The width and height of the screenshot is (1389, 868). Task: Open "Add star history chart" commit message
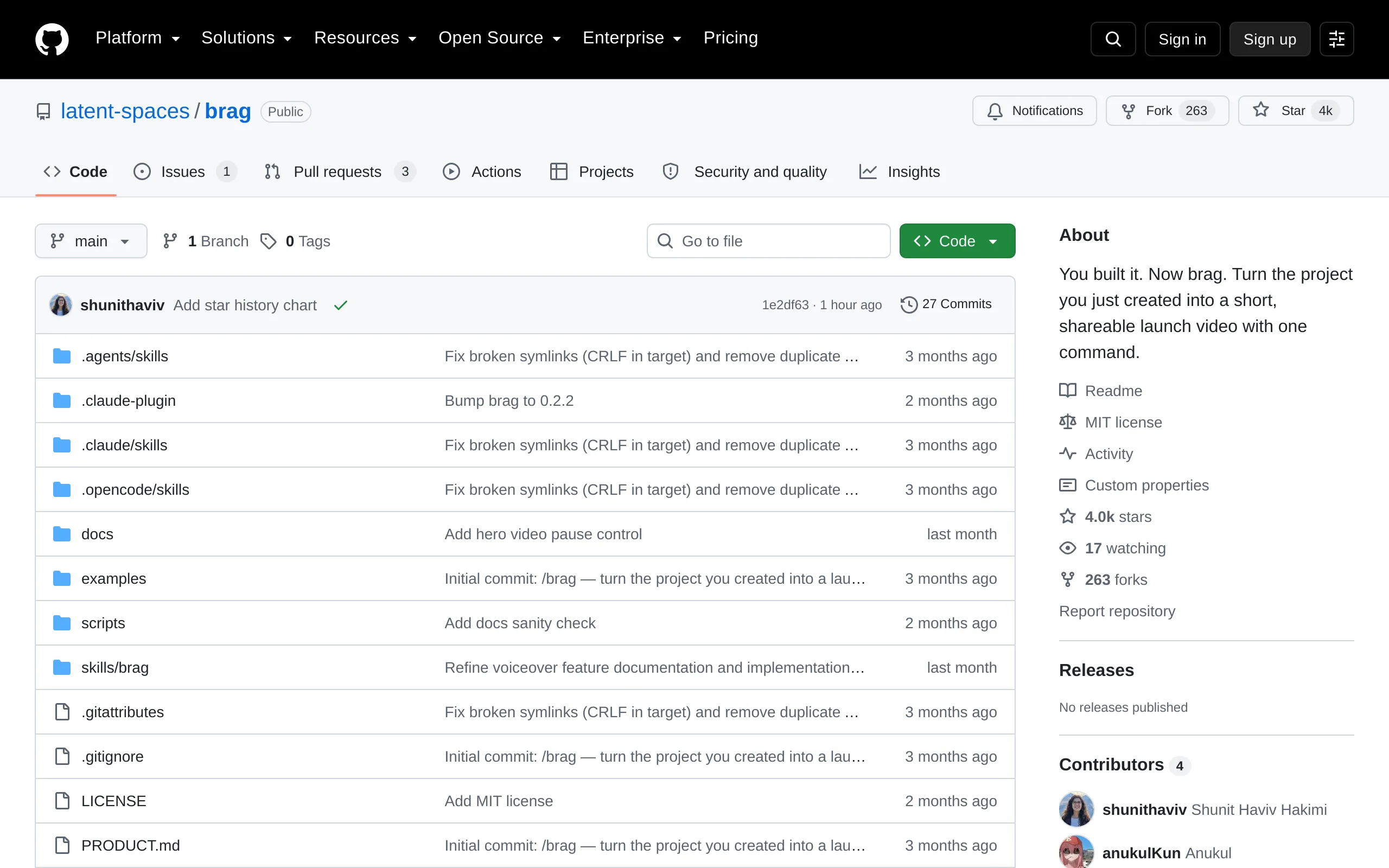coord(245,305)
